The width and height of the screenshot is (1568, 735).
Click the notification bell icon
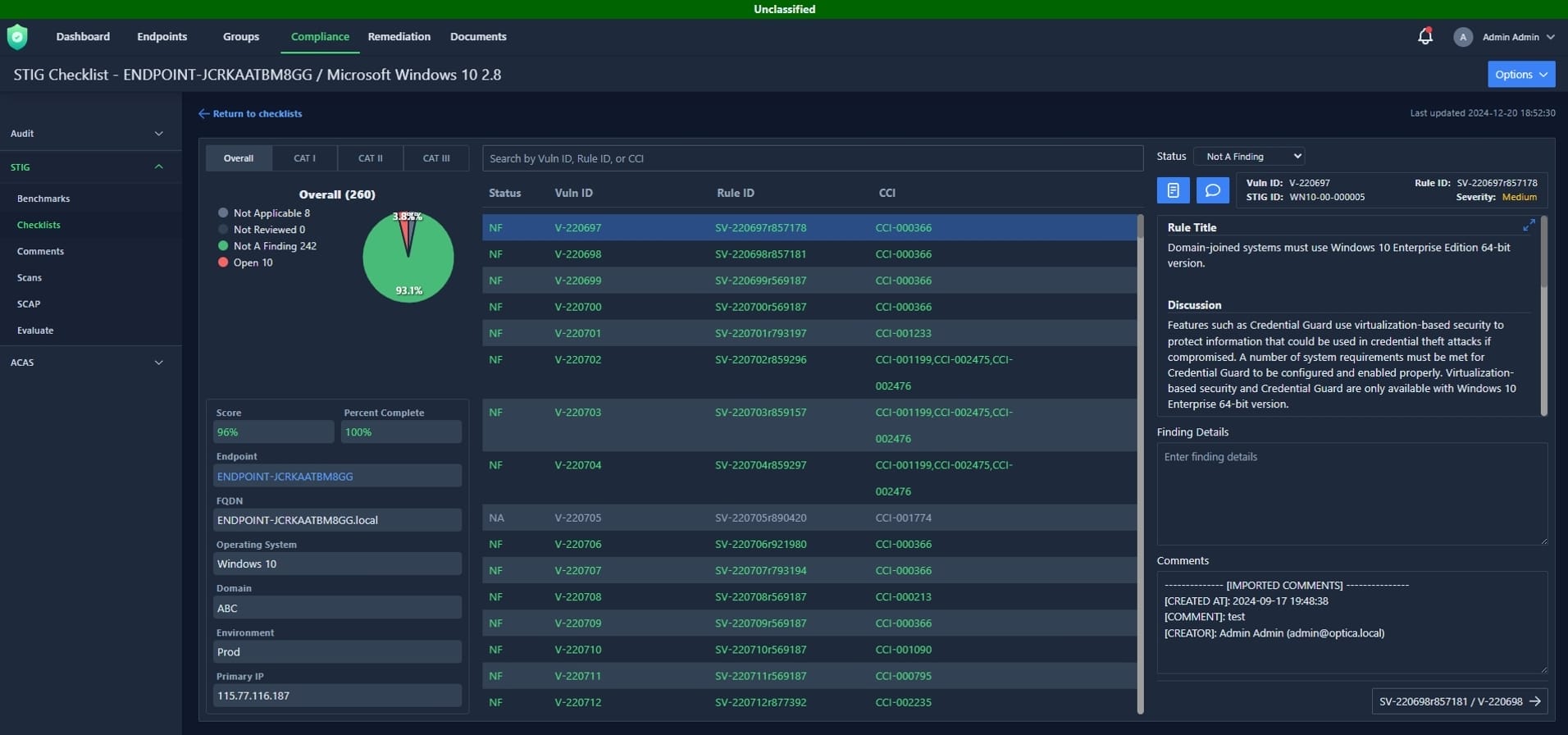(1424, 37)
